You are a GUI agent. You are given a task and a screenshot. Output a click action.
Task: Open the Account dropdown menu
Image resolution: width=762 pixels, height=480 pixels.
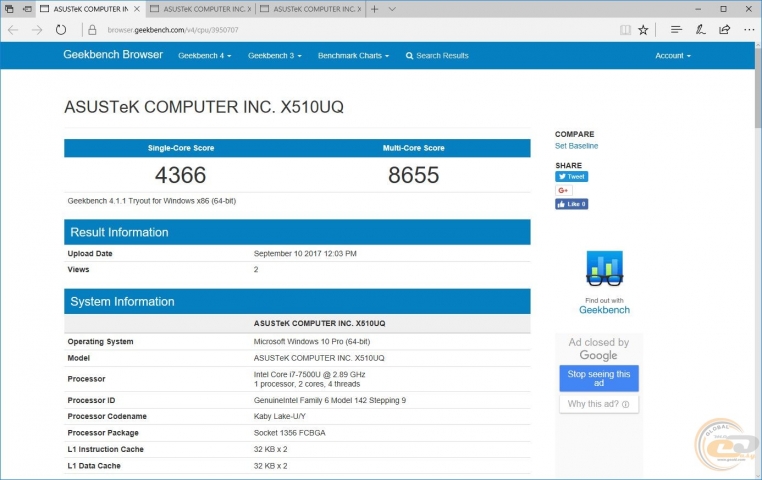(673, 56)
